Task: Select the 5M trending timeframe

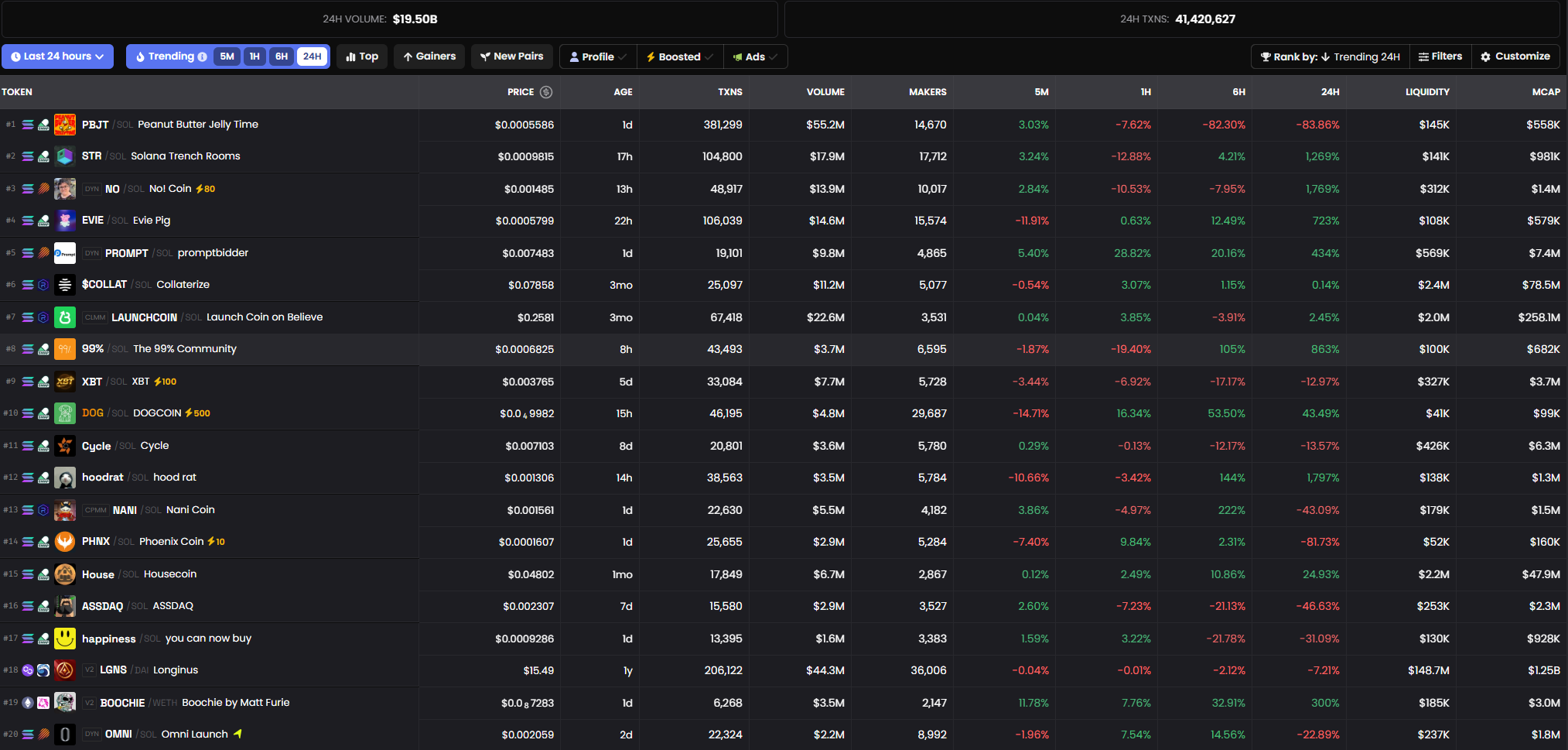Action: pos(227,57)
